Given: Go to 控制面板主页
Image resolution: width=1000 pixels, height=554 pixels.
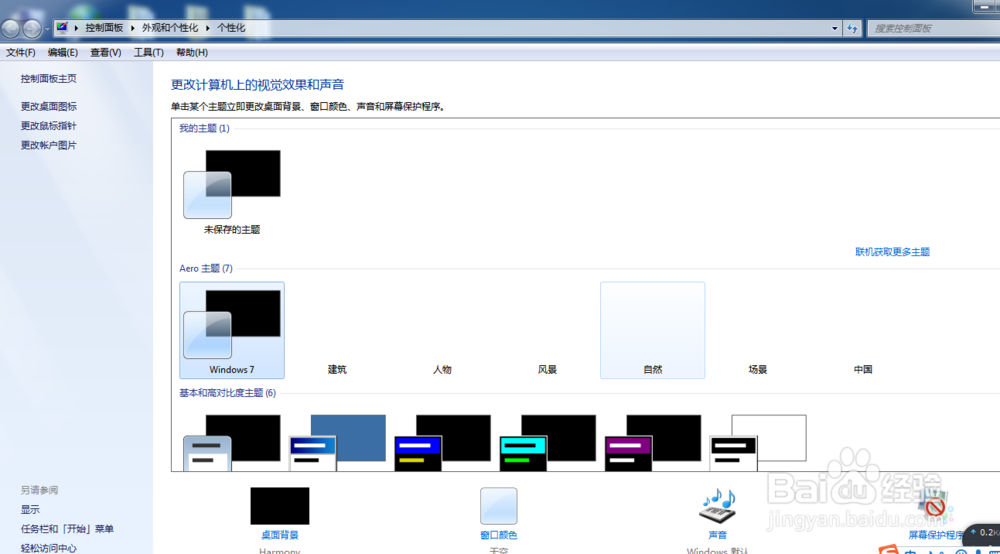Looking at the screenshot, I should tap(48, 78).
